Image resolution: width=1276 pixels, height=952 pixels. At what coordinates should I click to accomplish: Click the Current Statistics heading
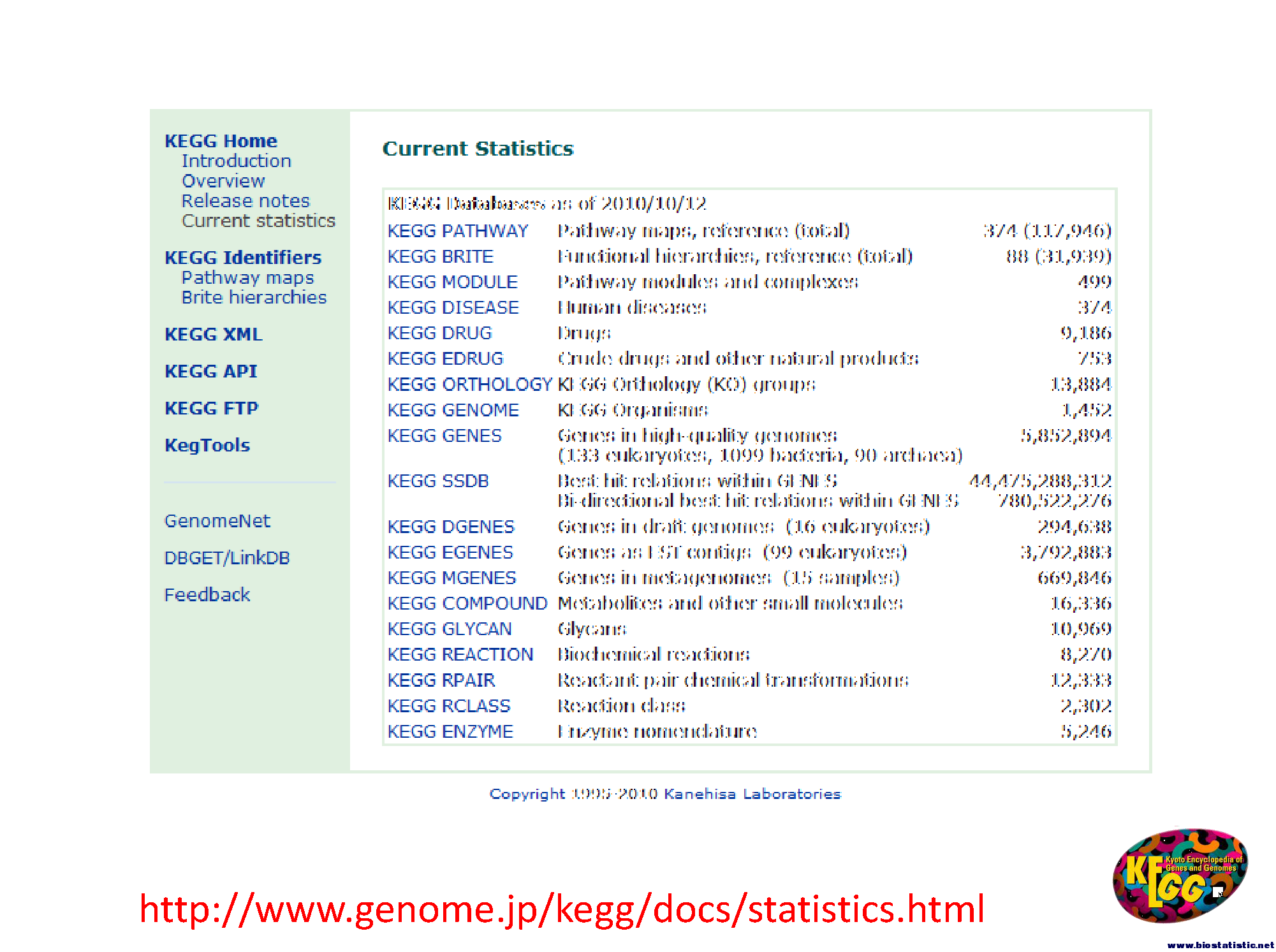478,149
